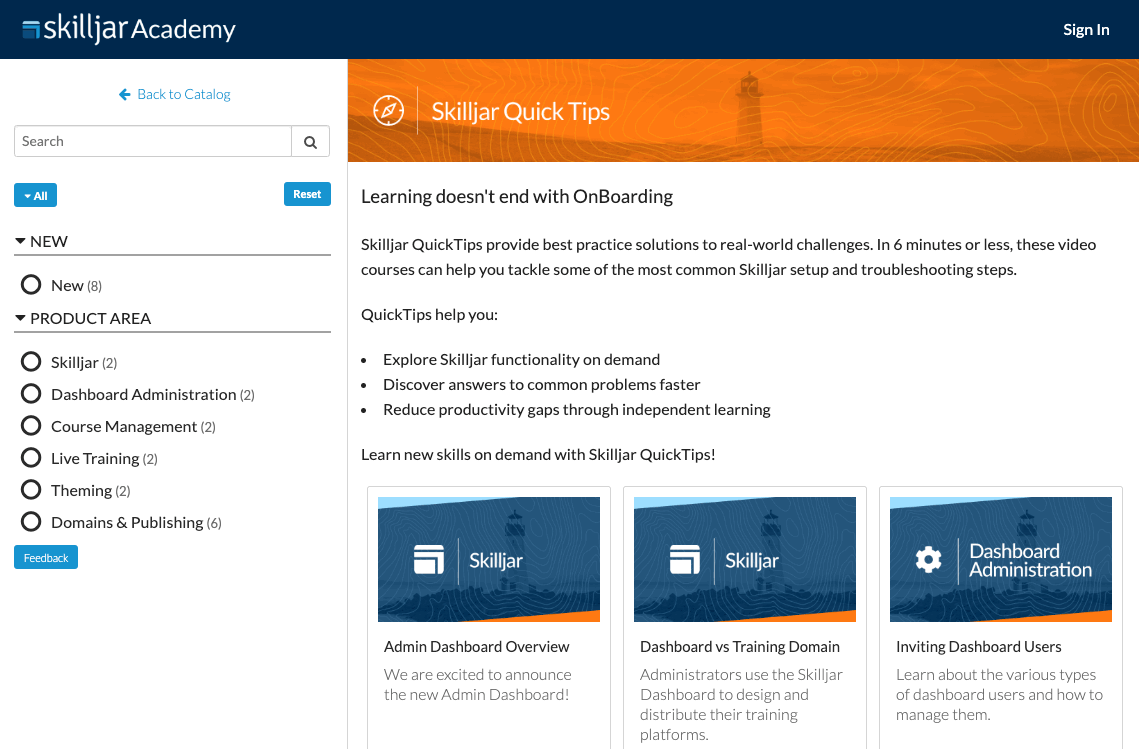Screen dimensions: 1139x749
Task: Open the Dashboard vs Training Domain thumbnail
Action: tap(745, 559)
